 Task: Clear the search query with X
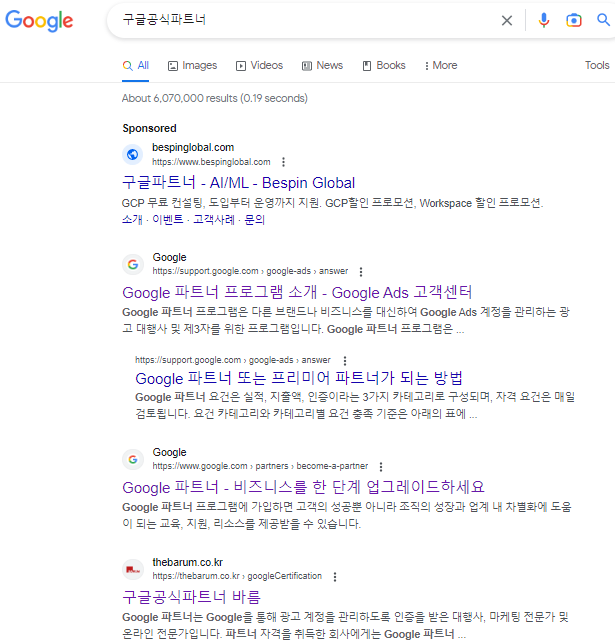pyautogui.click(x=507, y=20)
